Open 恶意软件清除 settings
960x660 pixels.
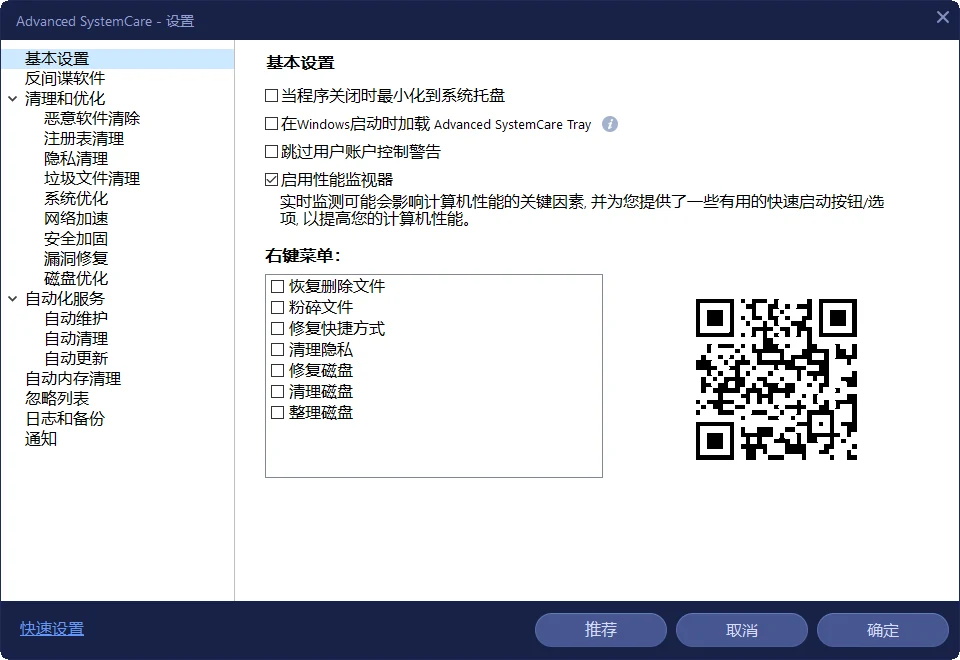[x=92, y=118]
